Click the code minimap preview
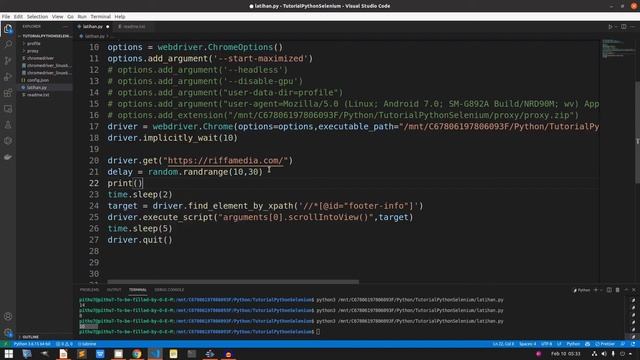640x360 pixels. (617, 49)
